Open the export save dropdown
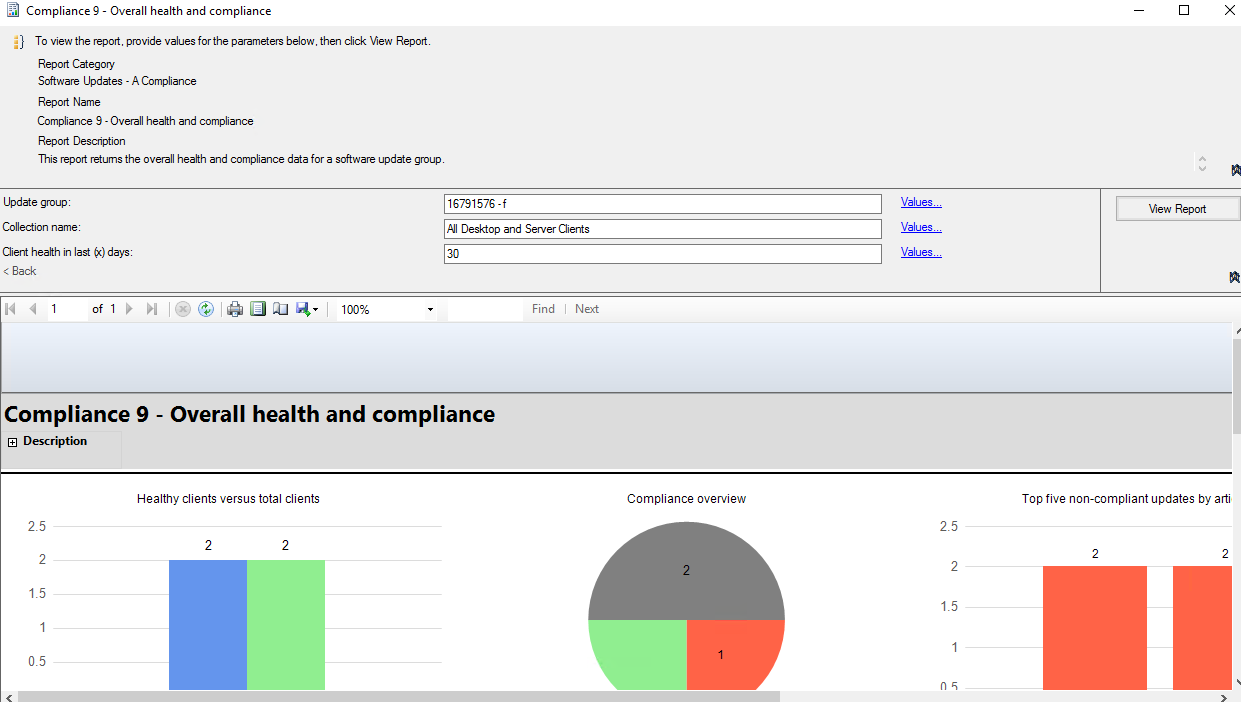This screenshot has width=1241, height=702. coord(307,309)
